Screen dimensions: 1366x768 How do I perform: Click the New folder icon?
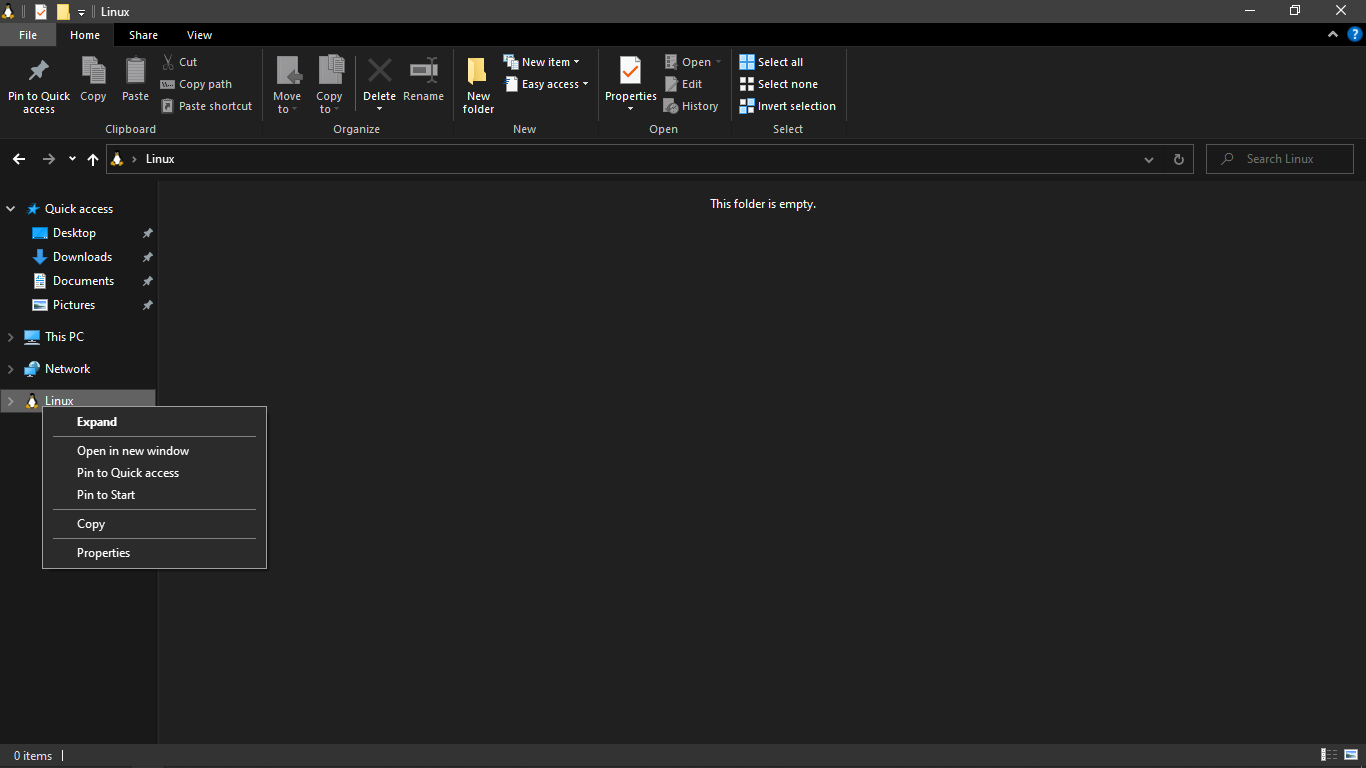coord(478,72)
